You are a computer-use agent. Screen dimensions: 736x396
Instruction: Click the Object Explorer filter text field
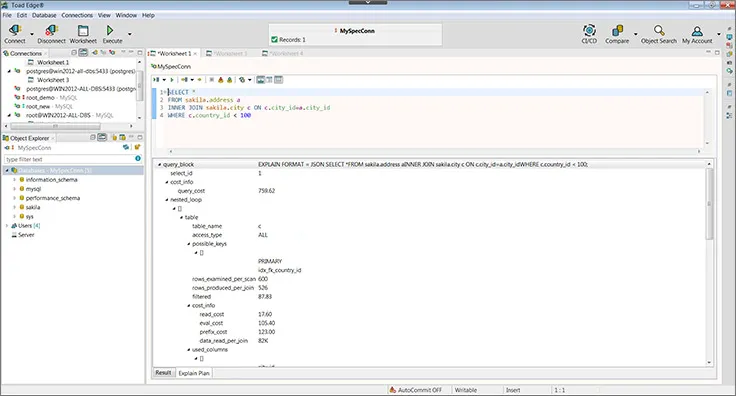click(69, 159)
